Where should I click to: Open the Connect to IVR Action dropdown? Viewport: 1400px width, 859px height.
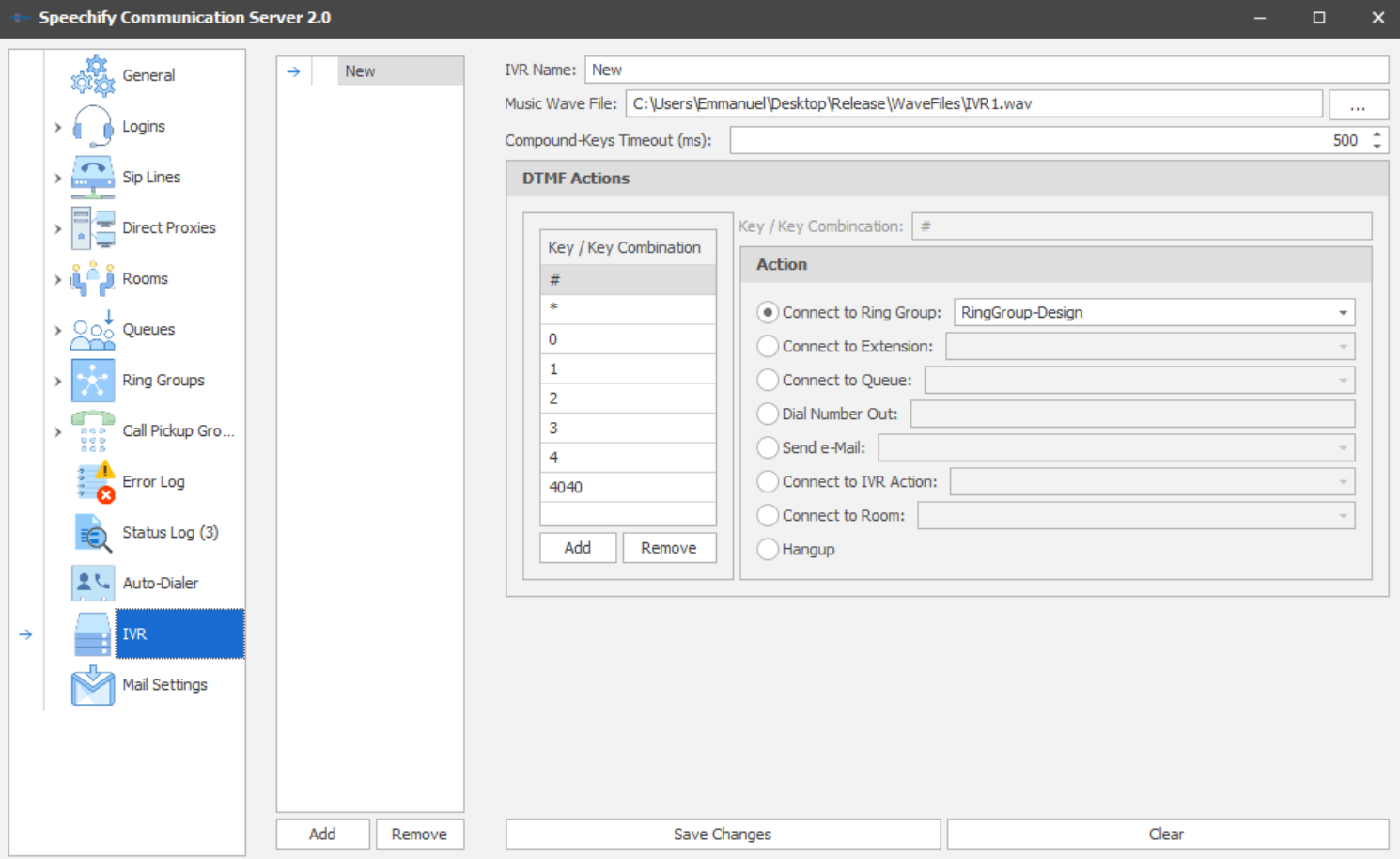1343,481
